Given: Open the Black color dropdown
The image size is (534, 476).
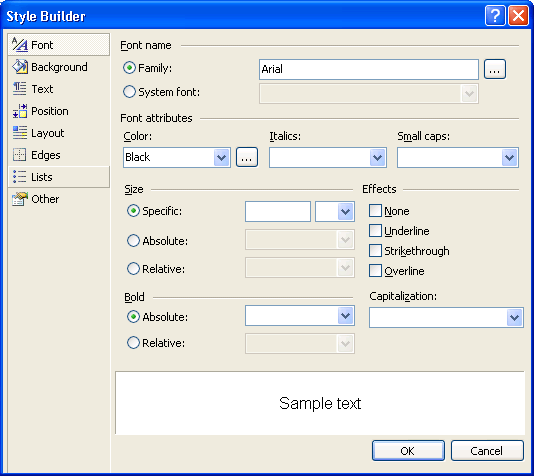Looking at the screenshot, I should pos(177,157).
